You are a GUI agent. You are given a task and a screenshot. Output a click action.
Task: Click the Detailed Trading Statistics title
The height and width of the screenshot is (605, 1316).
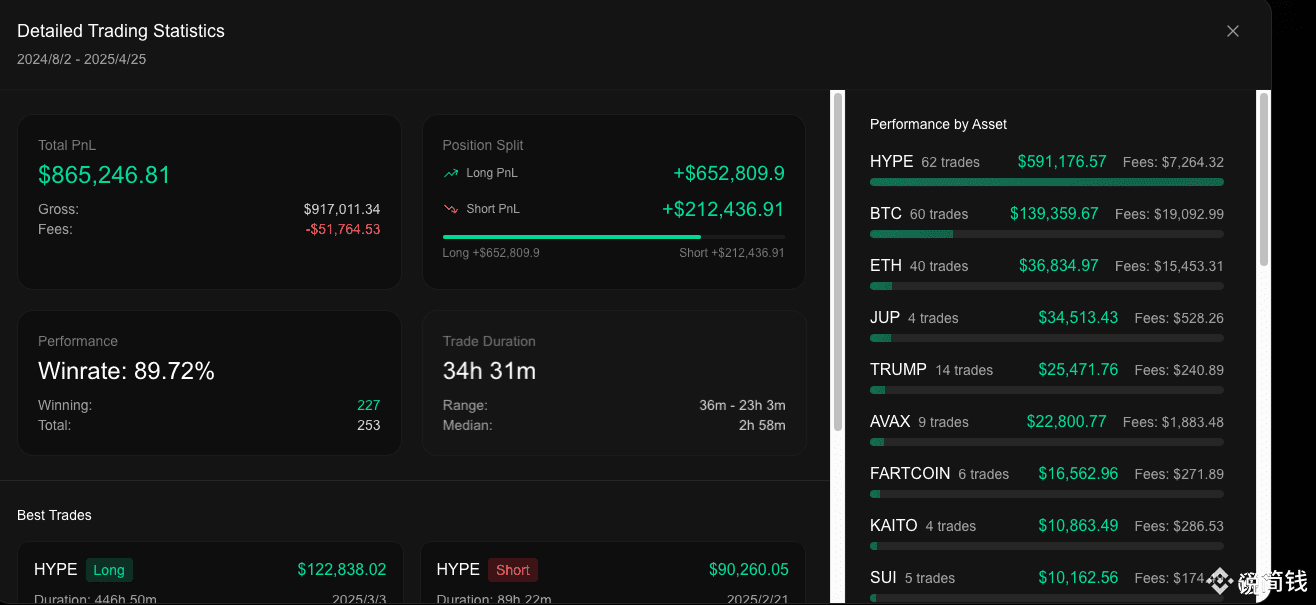121,31
